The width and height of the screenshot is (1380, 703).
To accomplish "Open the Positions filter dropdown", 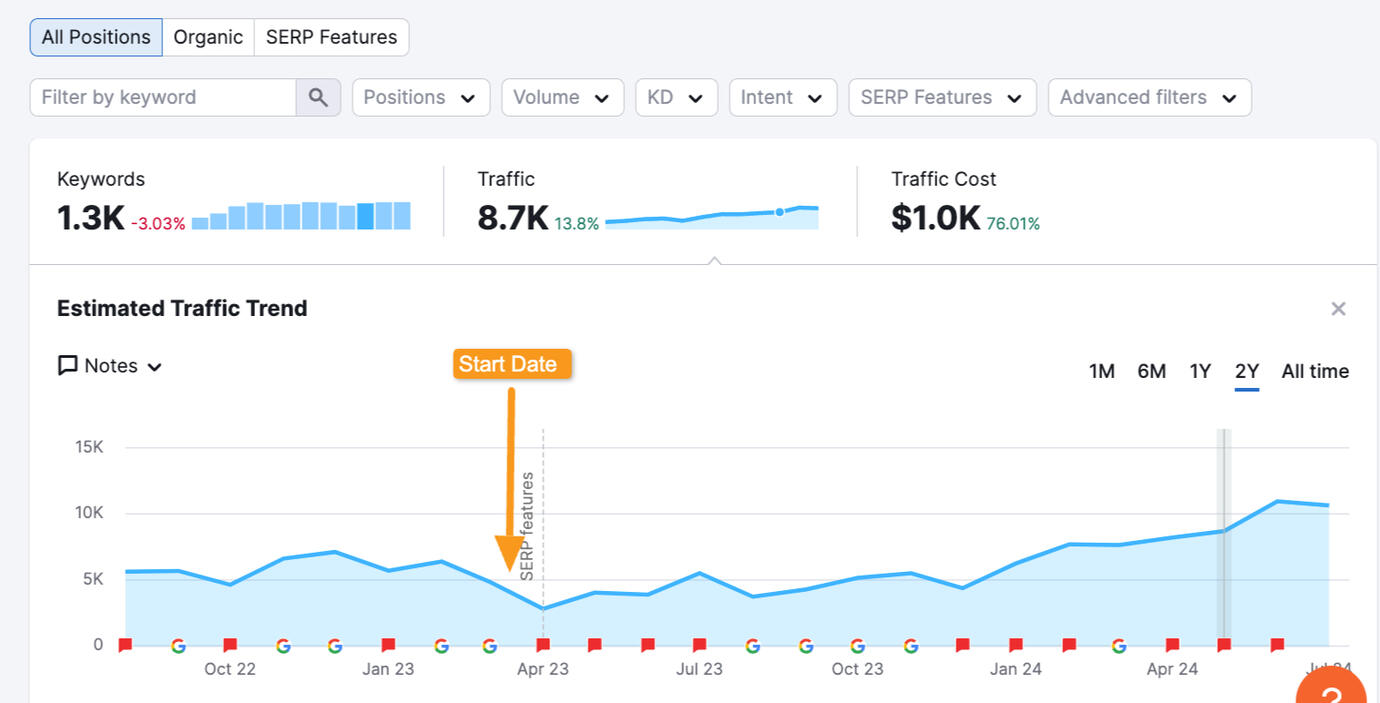I will pos(420,97).
